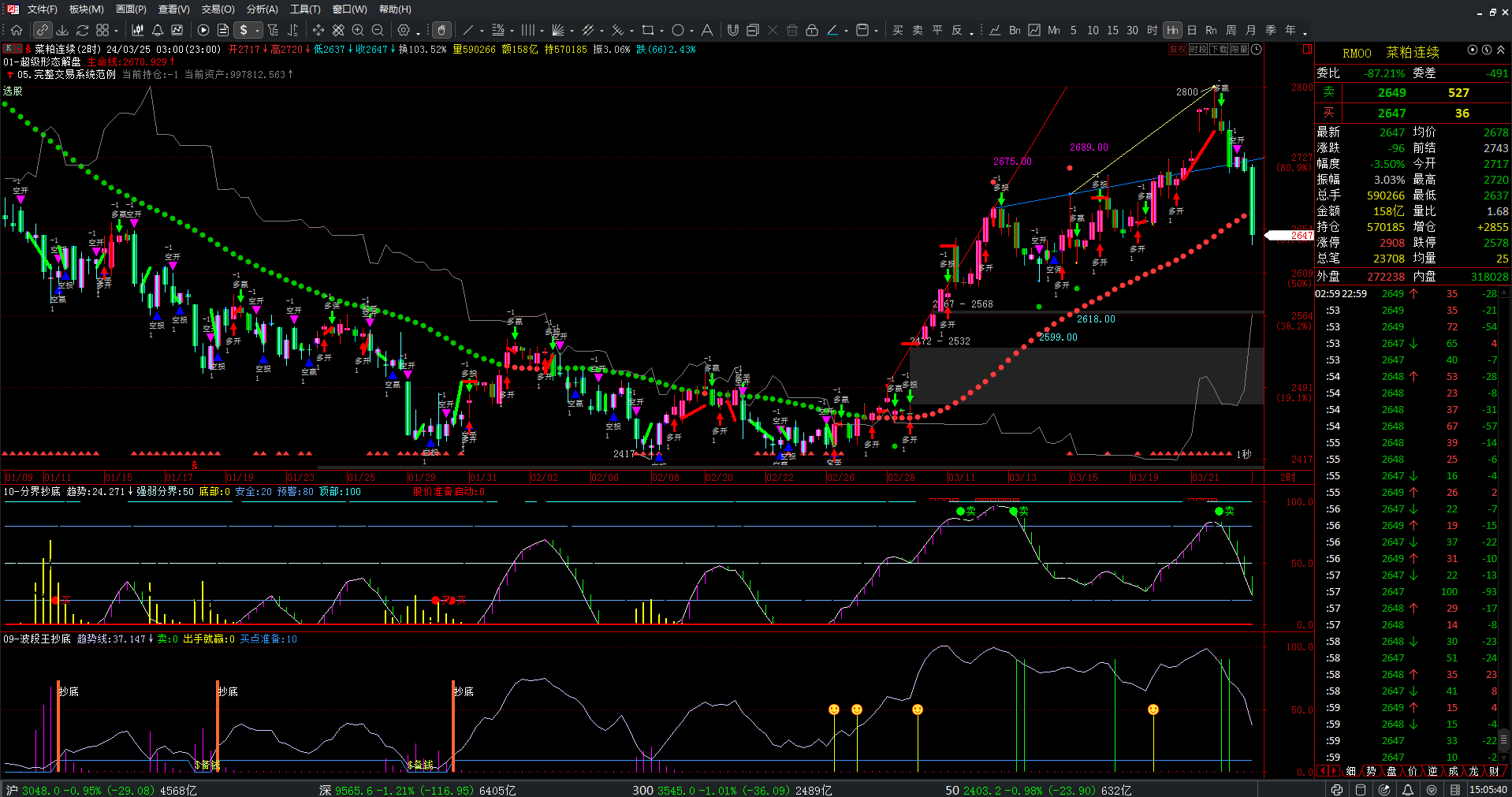Toggle the magnet snap icon

(733, 30)
